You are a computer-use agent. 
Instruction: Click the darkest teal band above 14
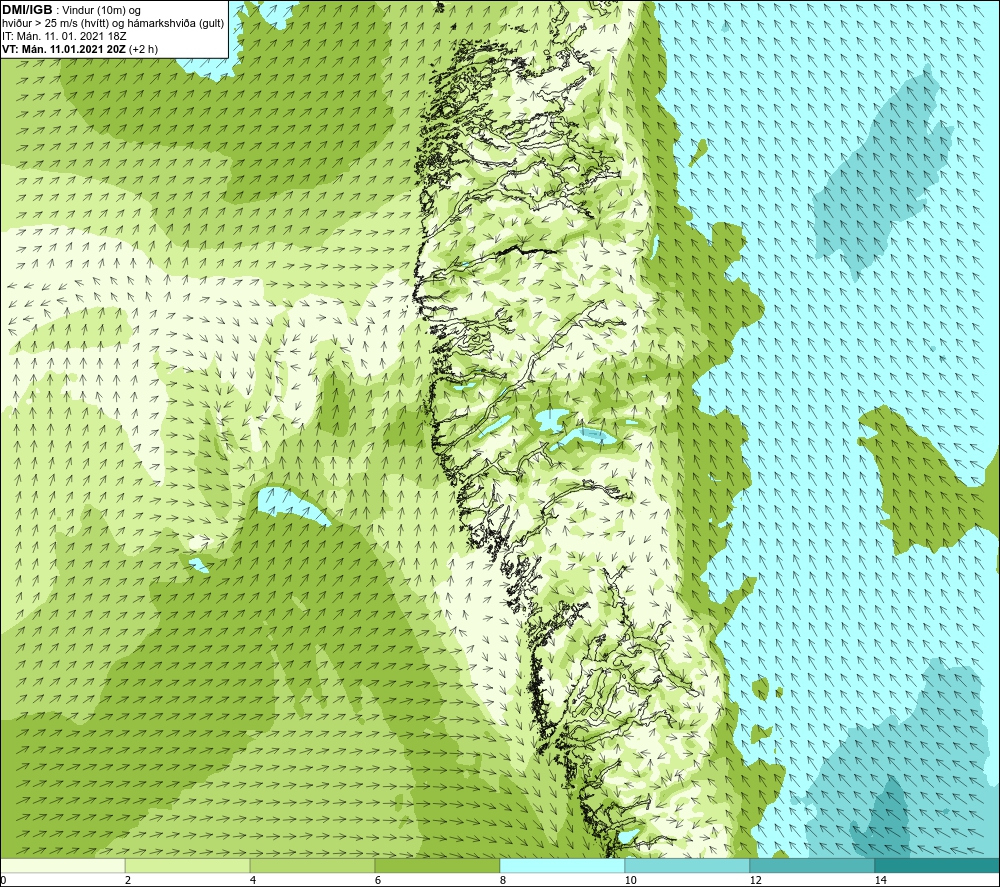[x=938, y=866]
